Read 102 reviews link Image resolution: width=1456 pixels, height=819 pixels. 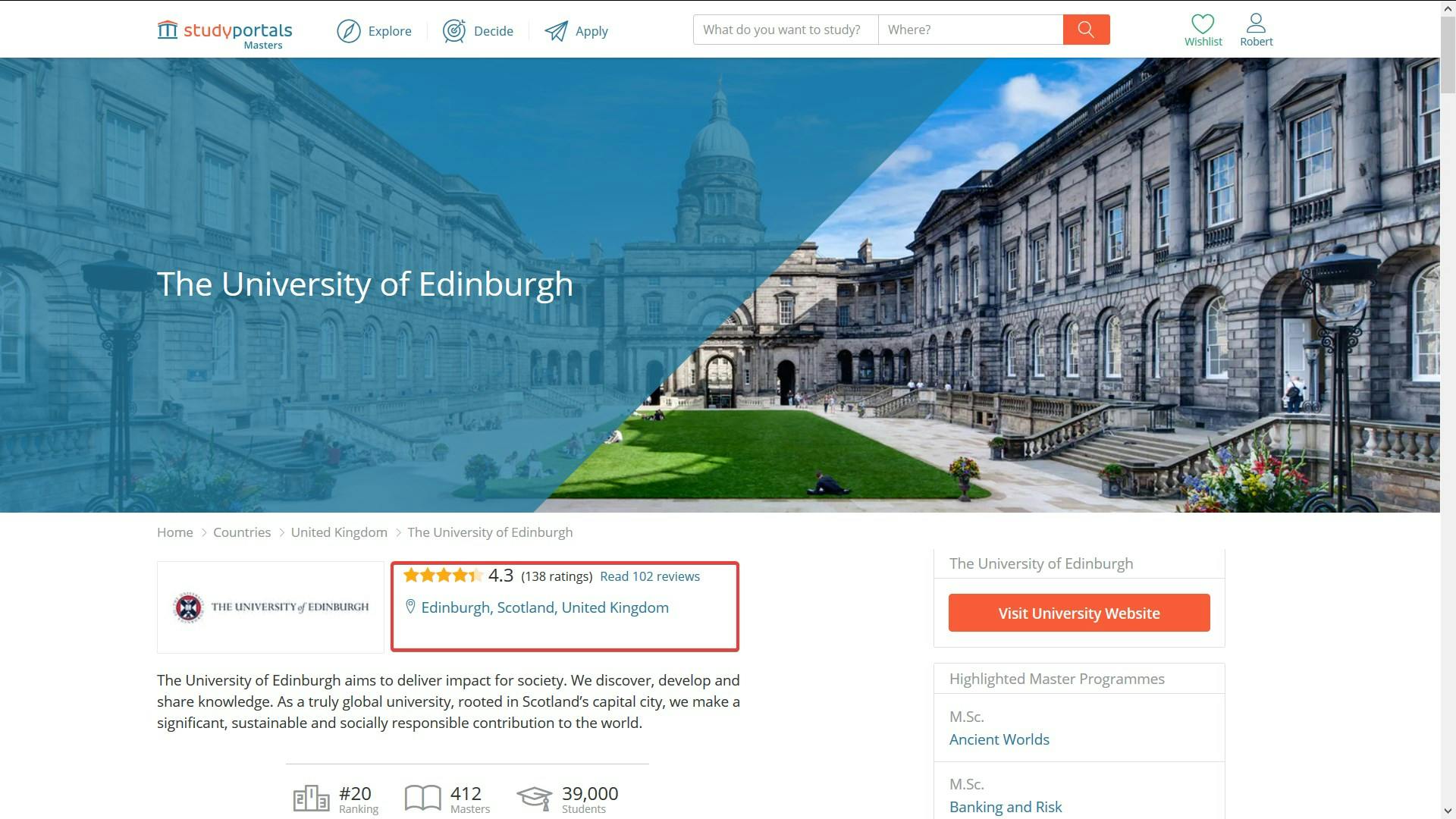650,576
